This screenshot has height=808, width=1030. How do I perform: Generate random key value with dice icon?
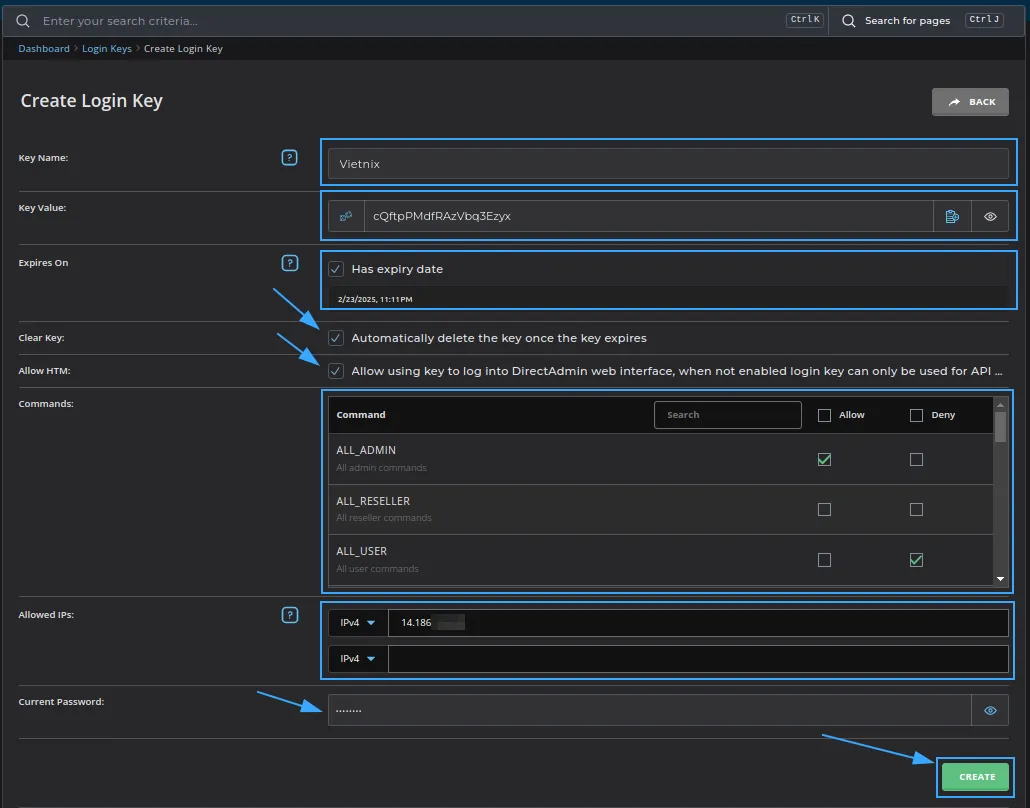point(346,216)
